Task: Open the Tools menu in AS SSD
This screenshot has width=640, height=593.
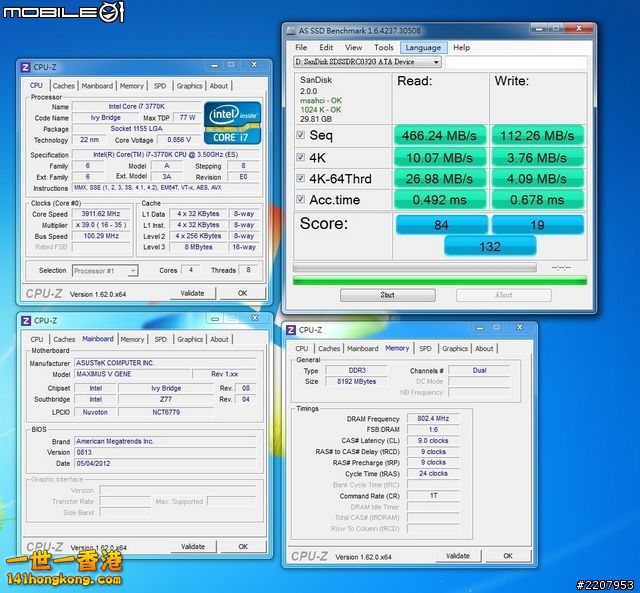Action: click(383, 47)
